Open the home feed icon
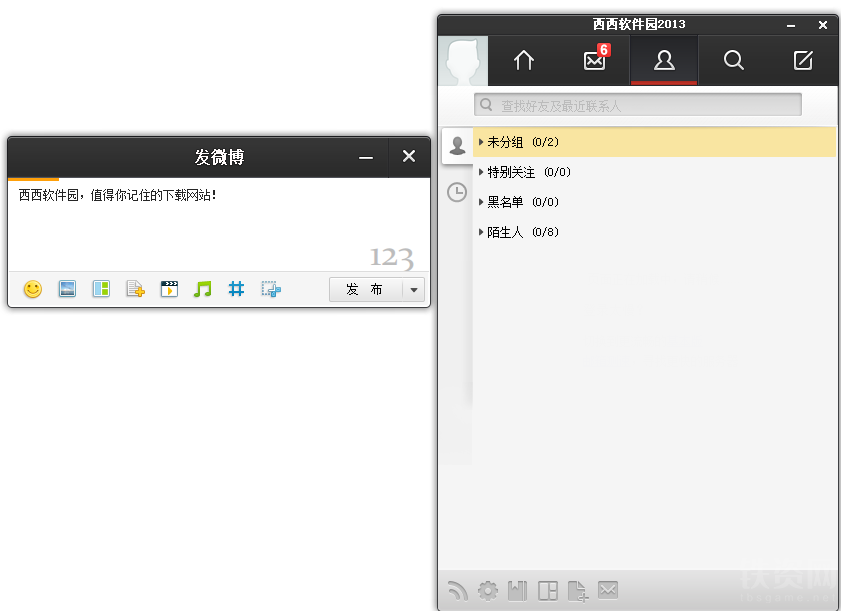This screenshot has height=611, width=841. [x=524, y=60]
